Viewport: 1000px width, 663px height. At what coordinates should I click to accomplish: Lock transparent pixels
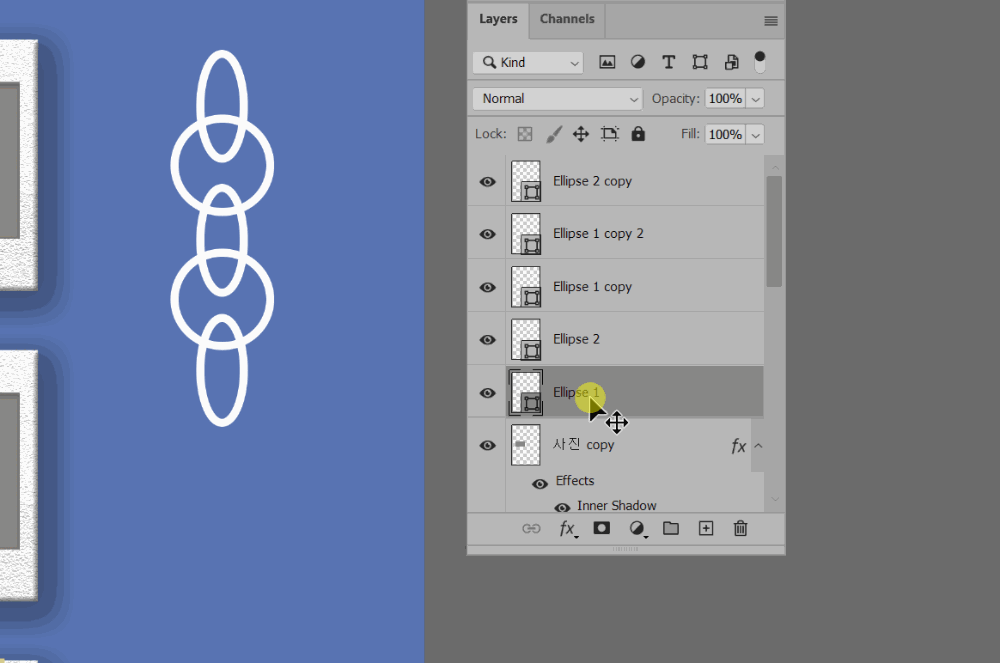click(525, 134)
